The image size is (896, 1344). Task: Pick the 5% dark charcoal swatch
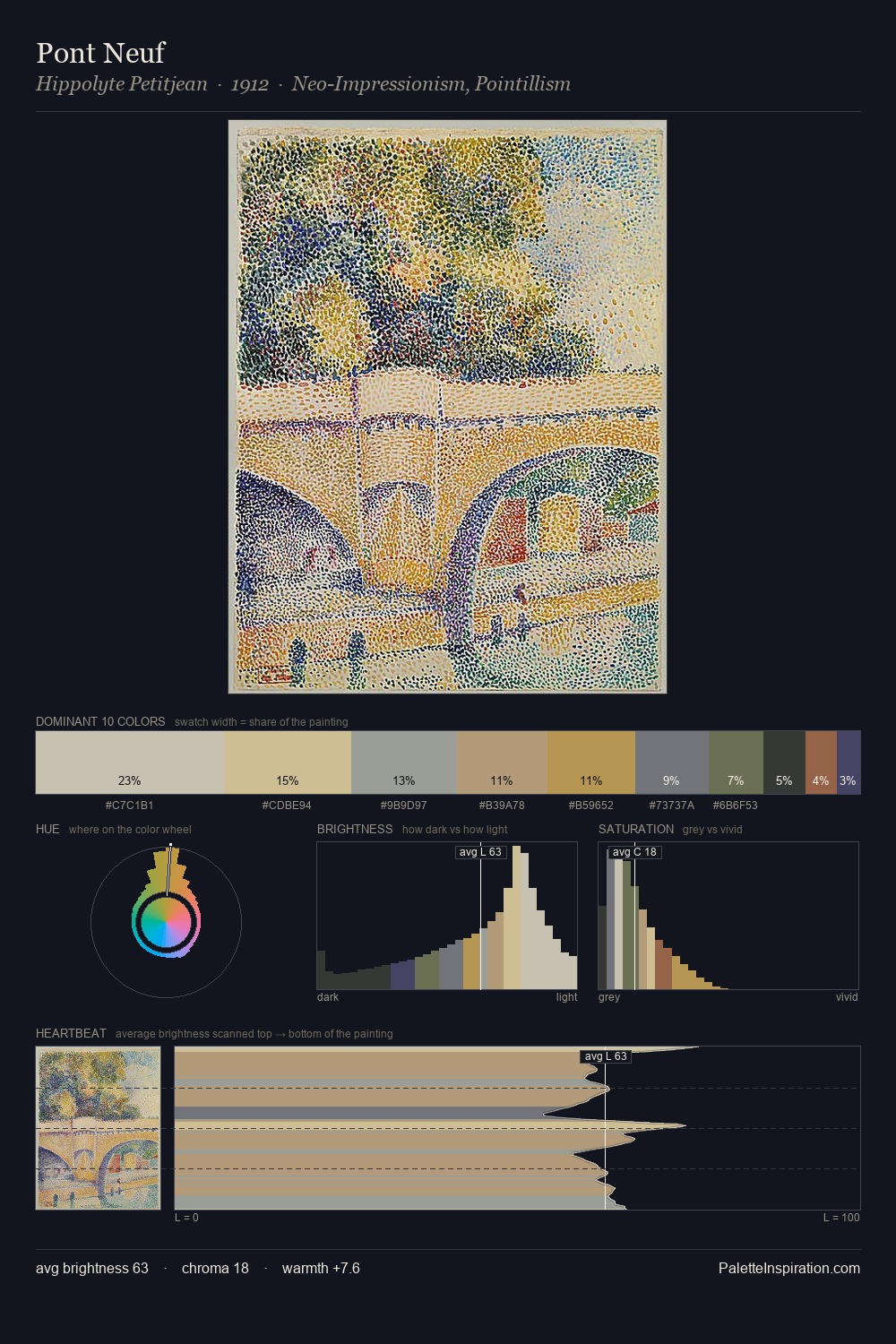[x=784, y=762]
